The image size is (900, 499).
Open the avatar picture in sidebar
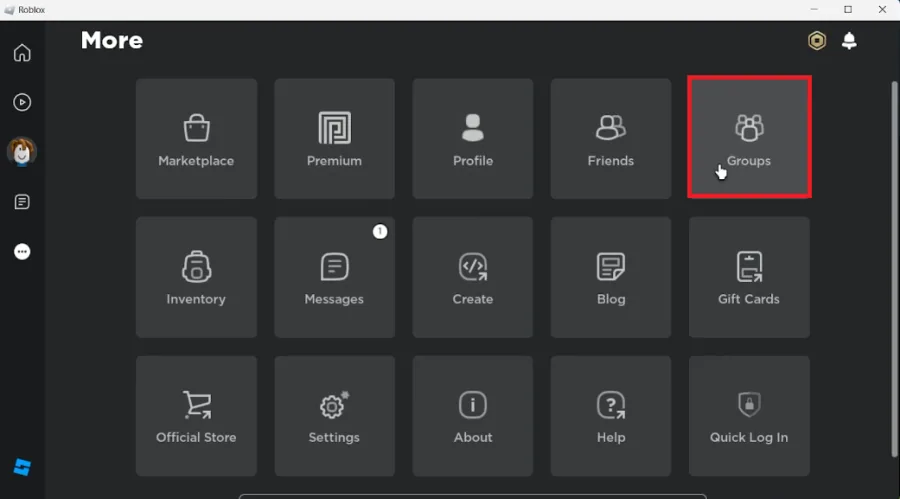click(22, 152)
